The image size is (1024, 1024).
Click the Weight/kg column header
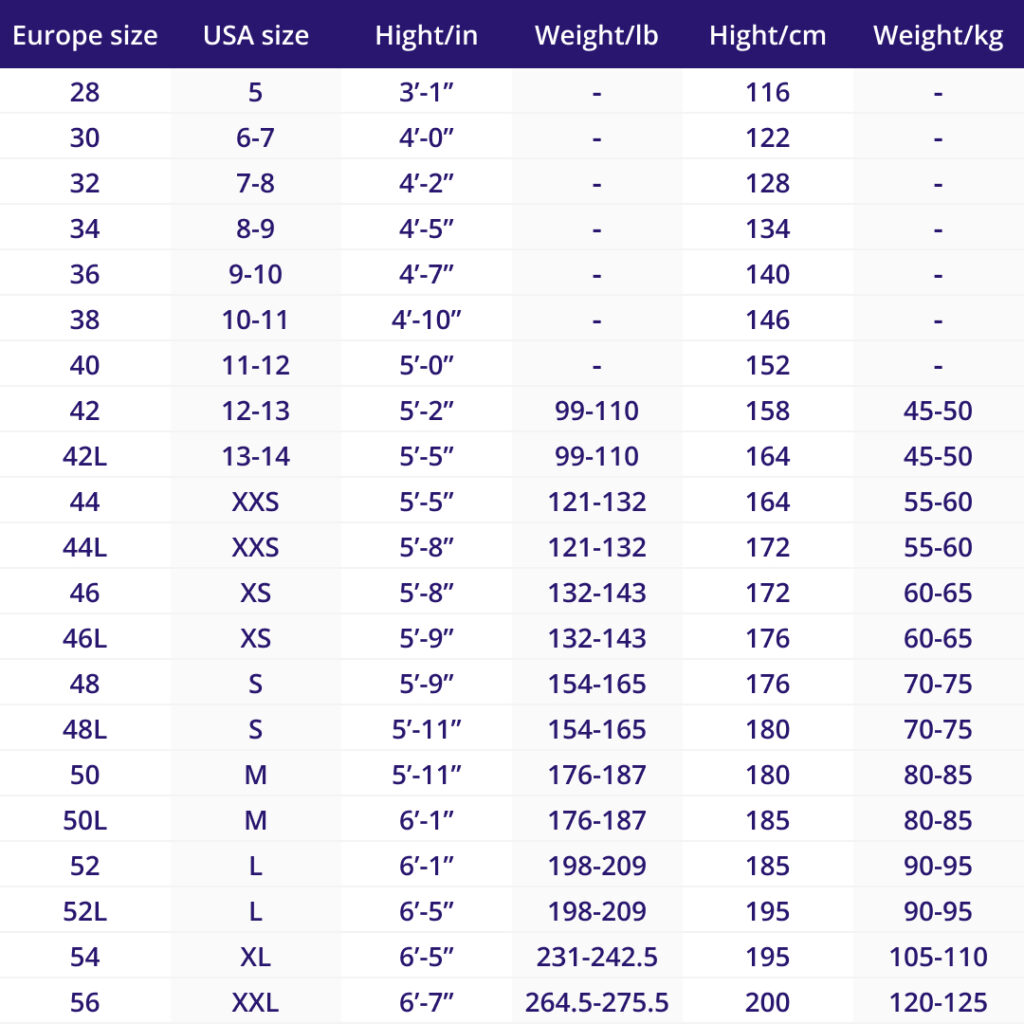click(938, 35)
